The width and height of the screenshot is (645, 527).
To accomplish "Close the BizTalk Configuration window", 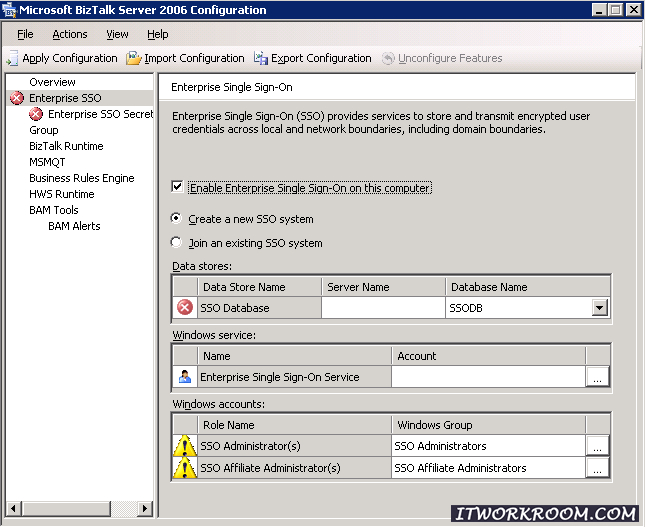I will 633,10.
